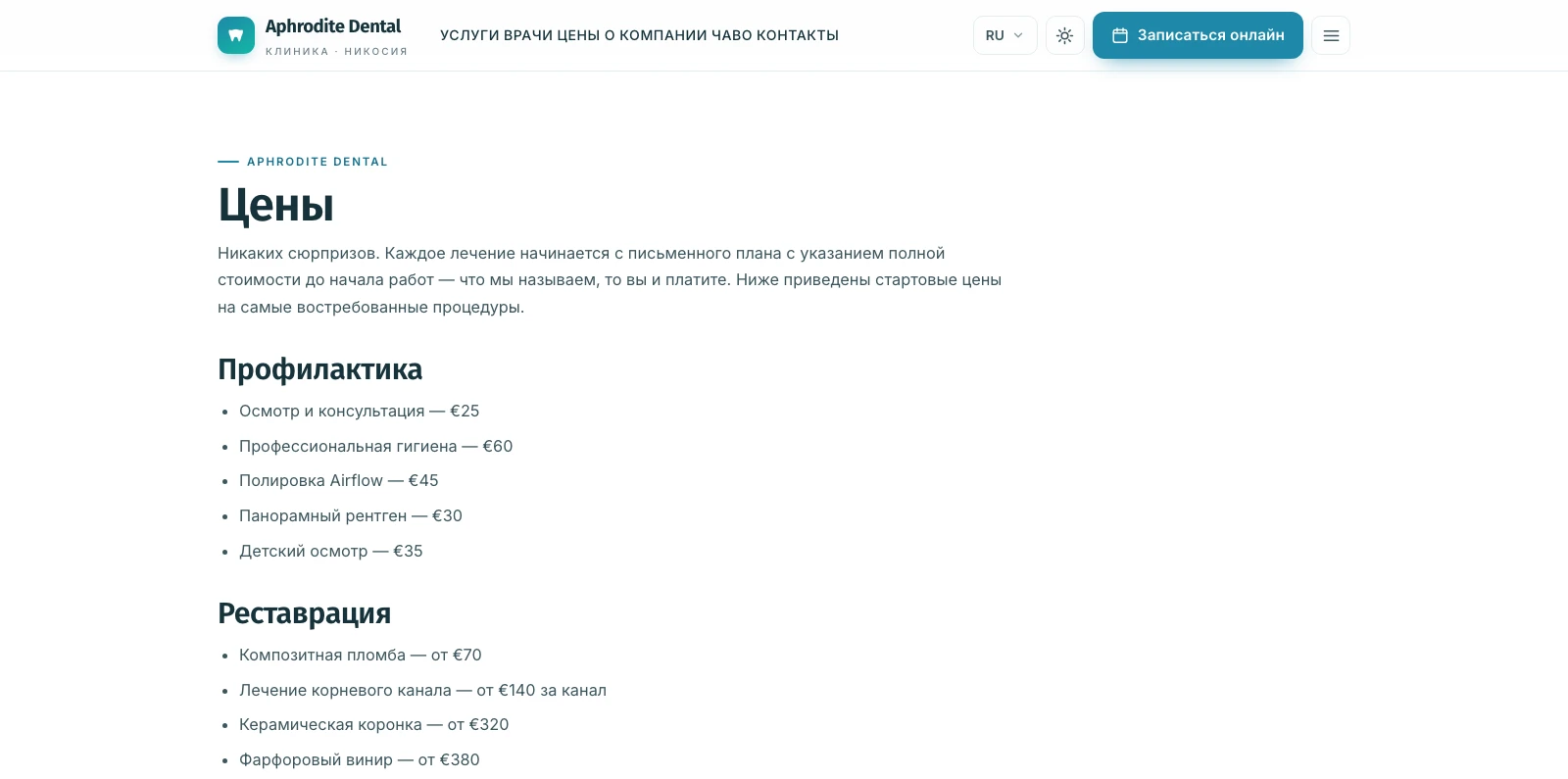Go to the ВРАЧИ navigation link

528,35
